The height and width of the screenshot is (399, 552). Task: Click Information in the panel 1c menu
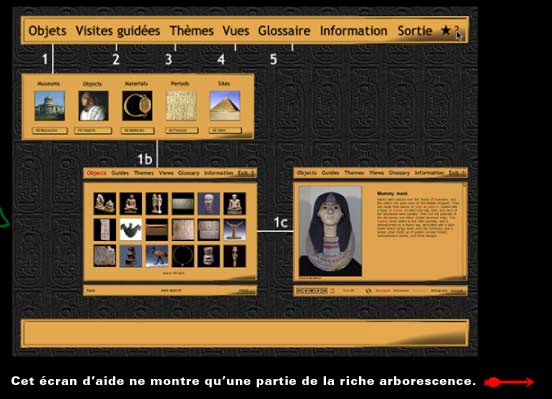click(429, 173)
